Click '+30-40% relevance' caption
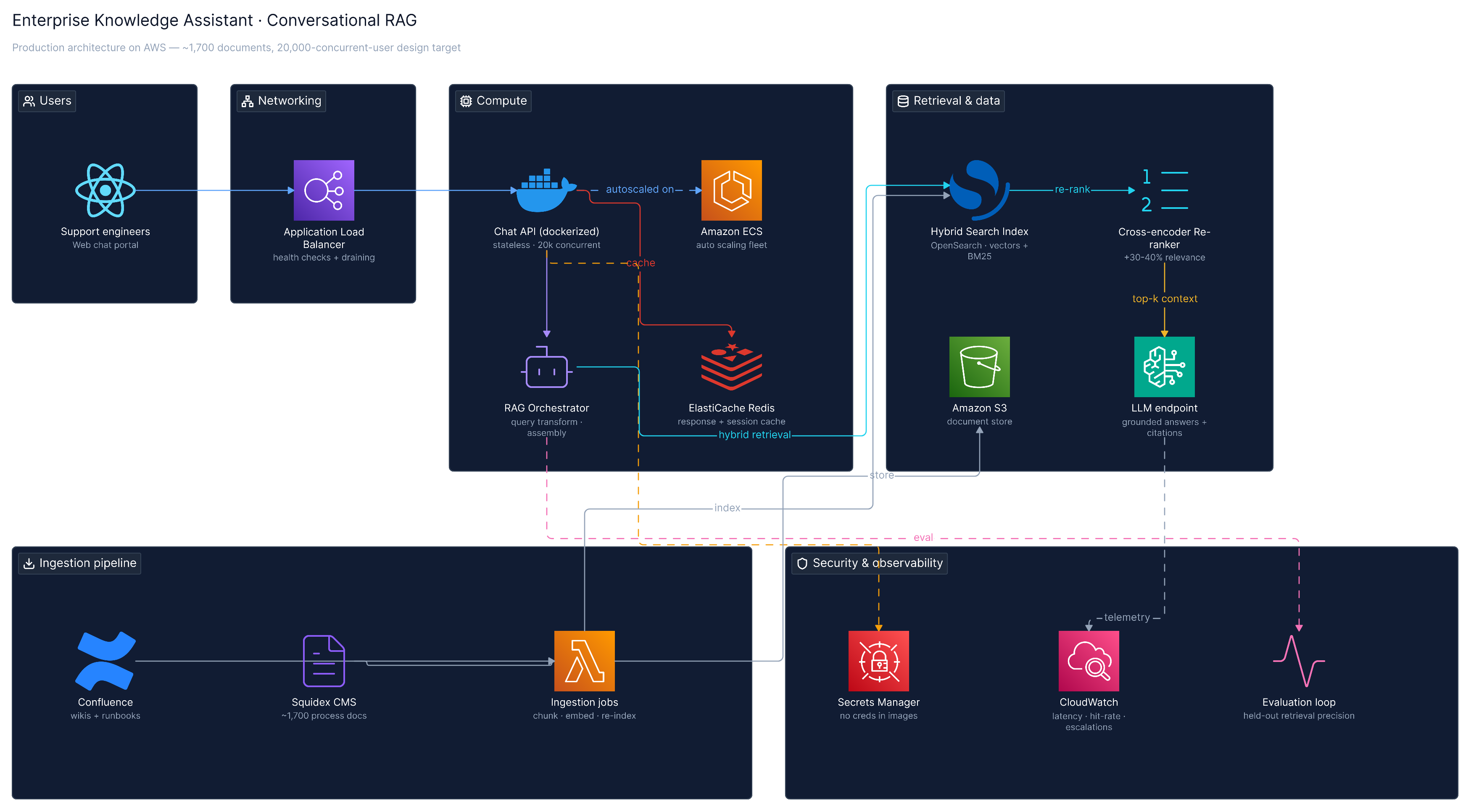Viewport: 1471px width, 812px height. click(x=1164, y=258)
